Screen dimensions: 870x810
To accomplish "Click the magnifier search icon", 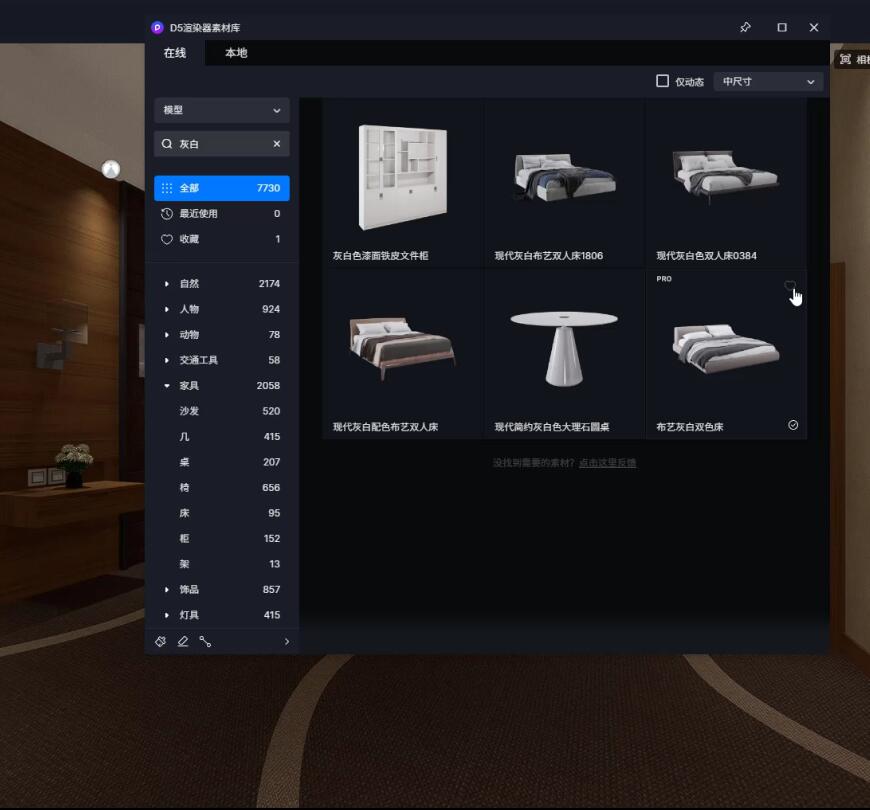I will coord(166,144).
